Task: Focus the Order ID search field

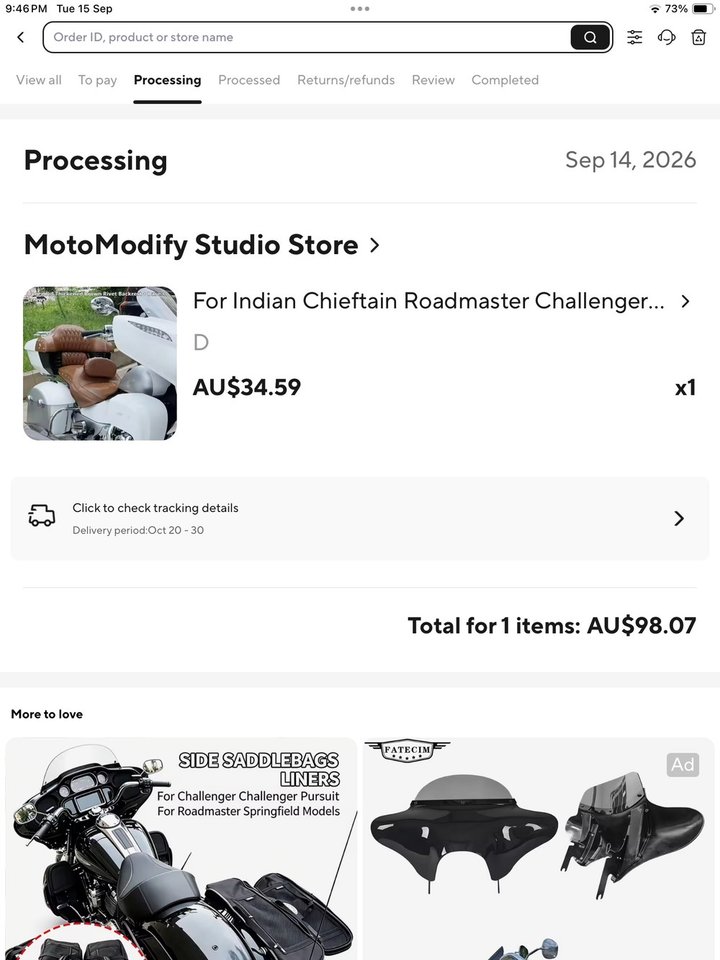Action: point(306,37)
